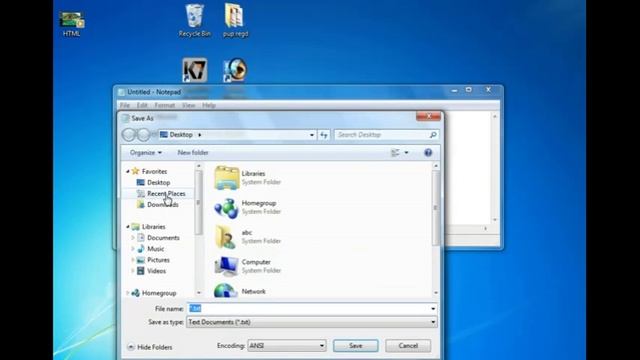The height and width of the screenshot is (360, 640).
Task: Select the Libraries folder icon in file list
Action: pyautogui.click(x=227, y=178)
